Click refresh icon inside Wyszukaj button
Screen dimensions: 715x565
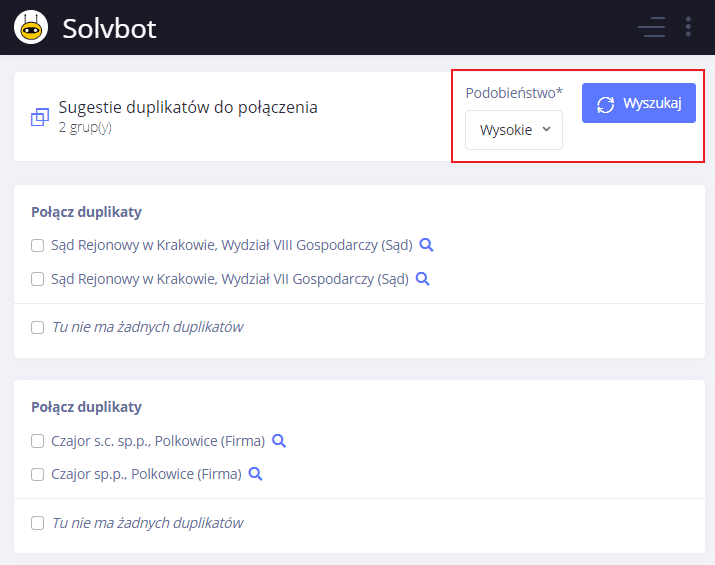606,104
